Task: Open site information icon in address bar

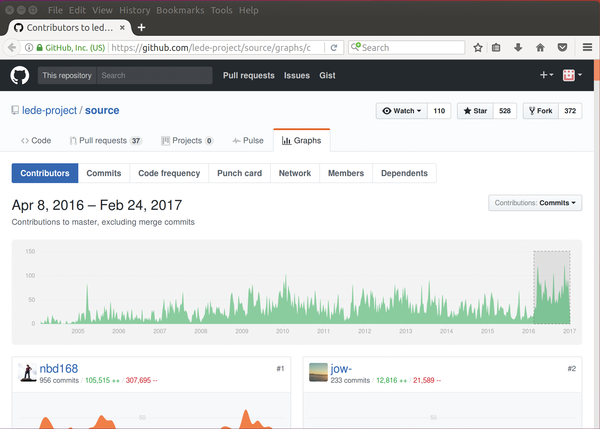Action: coord(29,48)
